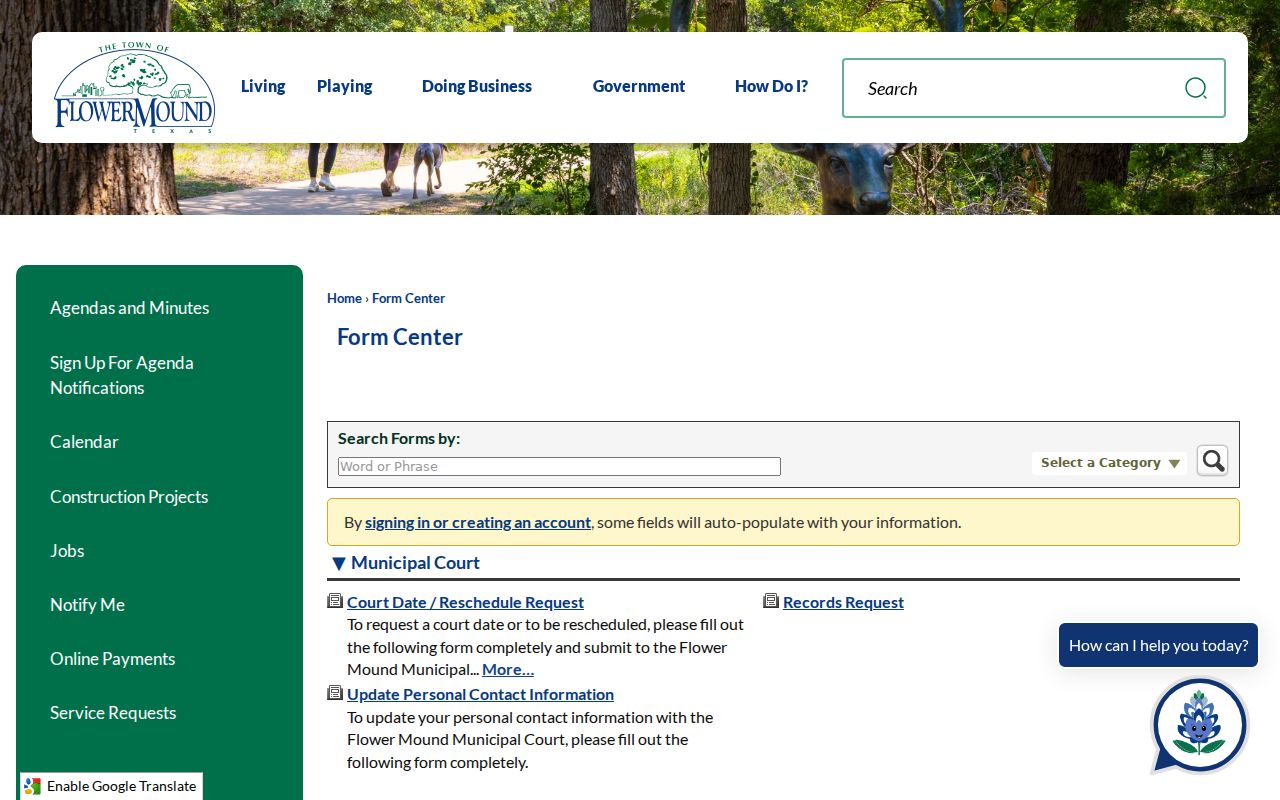The width and height of the screenshot is (1280, 800).
Task: Click the Municipal Court heading text
Action: [415, 563]
